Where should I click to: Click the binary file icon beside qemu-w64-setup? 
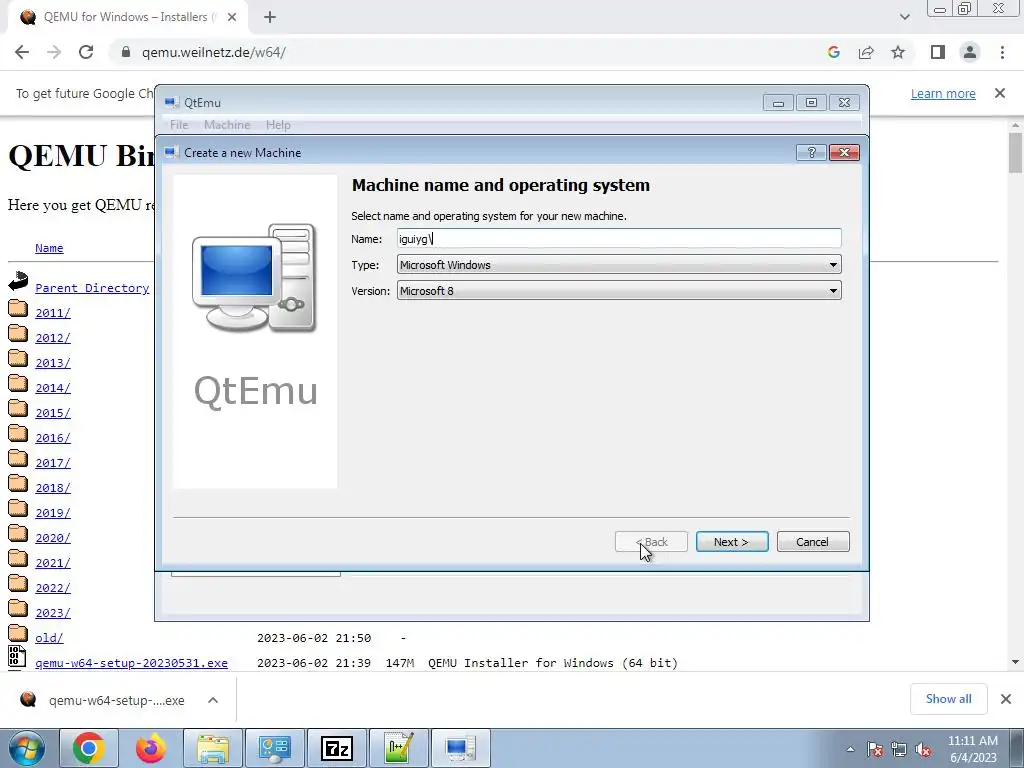[16, 656]
